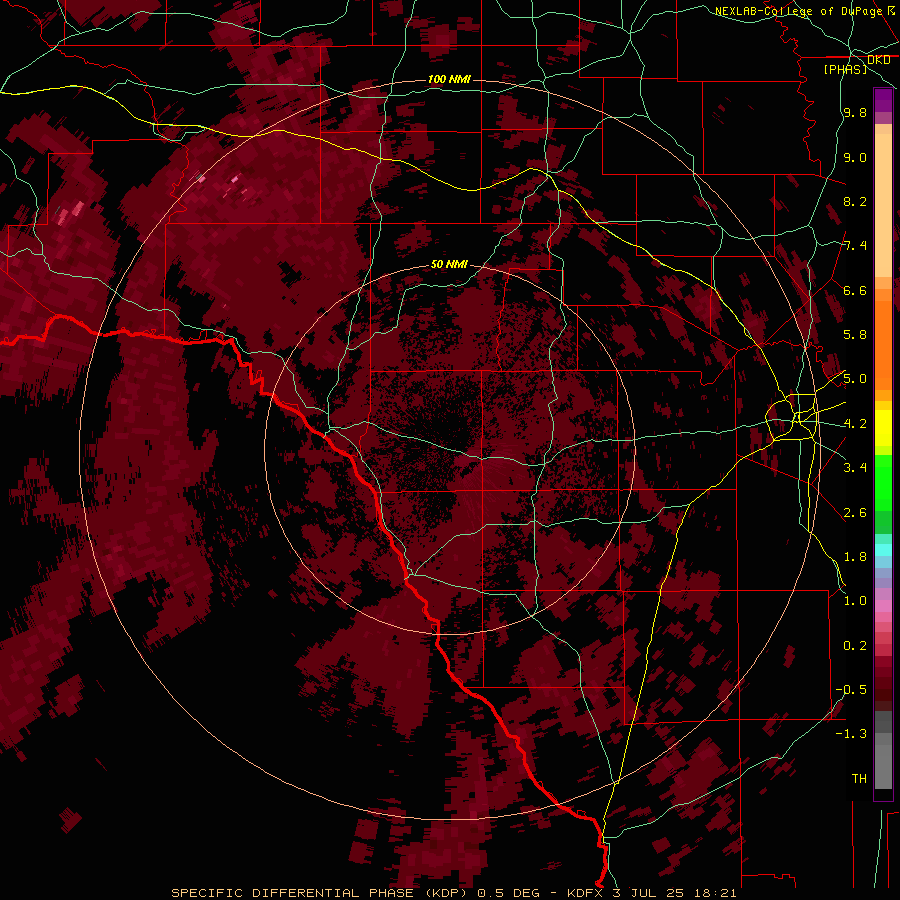This screenshot has width=900, height=900.
Task: Click the gray segment of the color bar
Action: pos(883,749)
